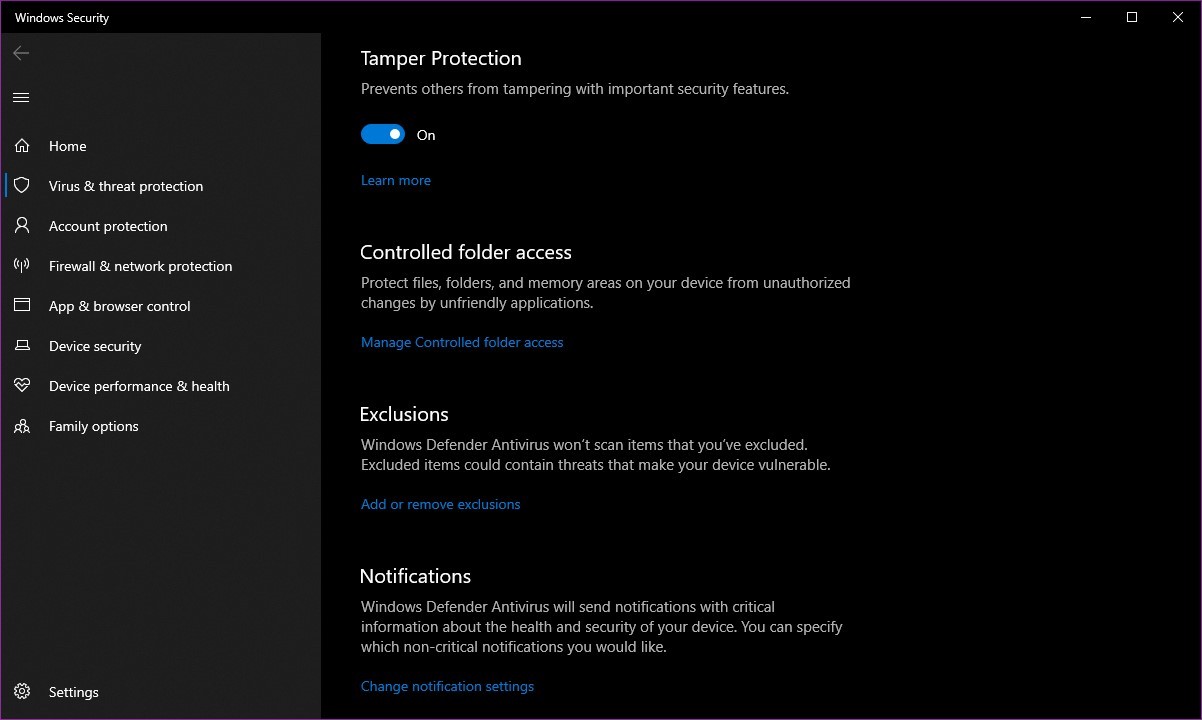1202x720 pixels.
Task: Maximize the Windows Security window
Action: [x=1131, y=17]
